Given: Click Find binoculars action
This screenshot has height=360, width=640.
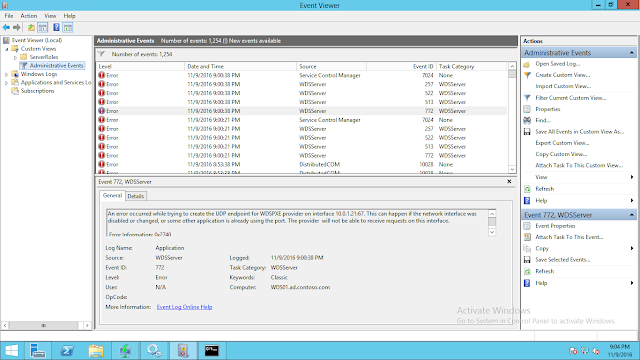Looking at the screenshot, I should (x=542, y=120).
